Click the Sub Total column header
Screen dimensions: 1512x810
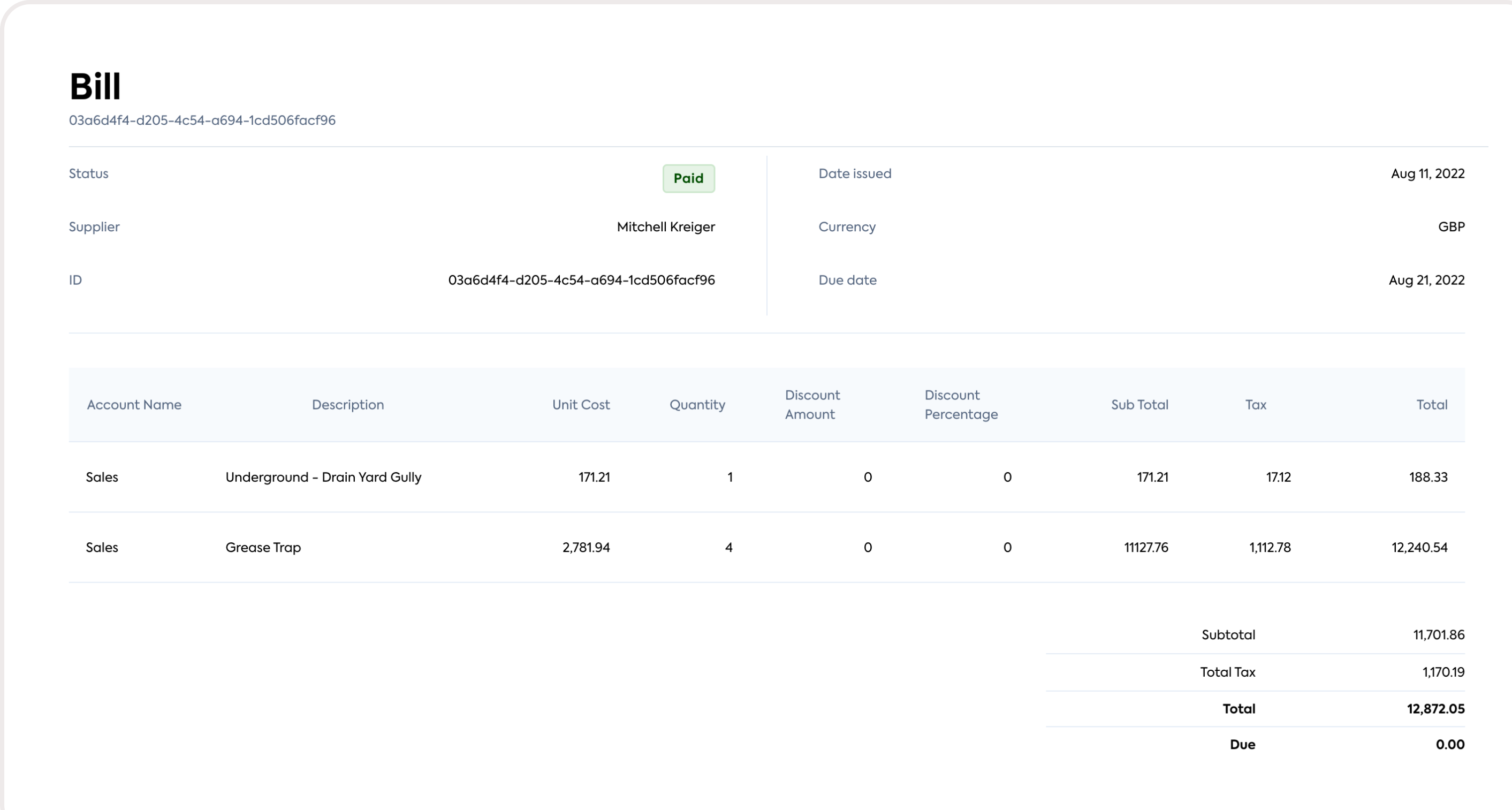[x=1139, y=404]
